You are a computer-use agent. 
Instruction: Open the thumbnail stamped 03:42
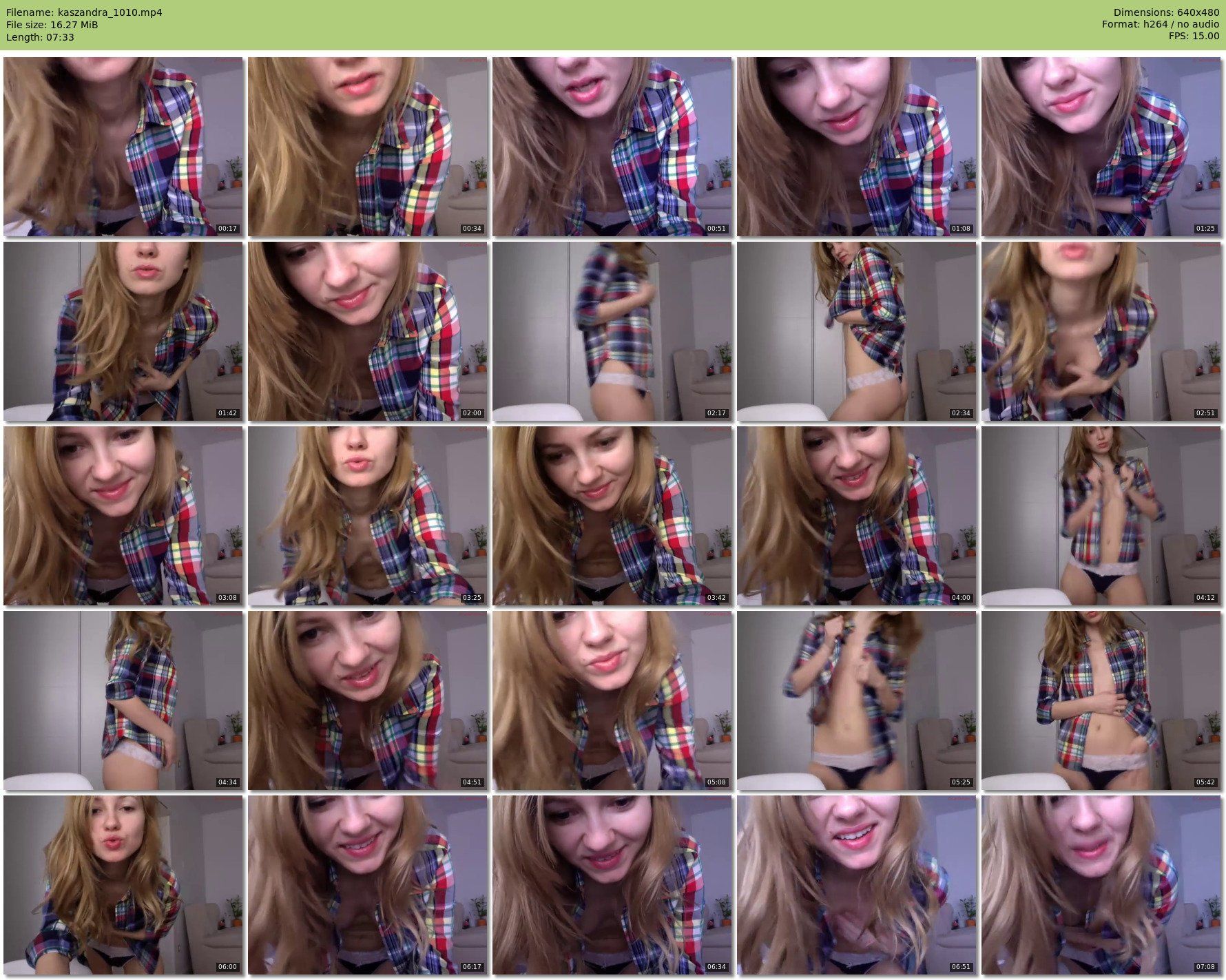[x=612, y=516]
